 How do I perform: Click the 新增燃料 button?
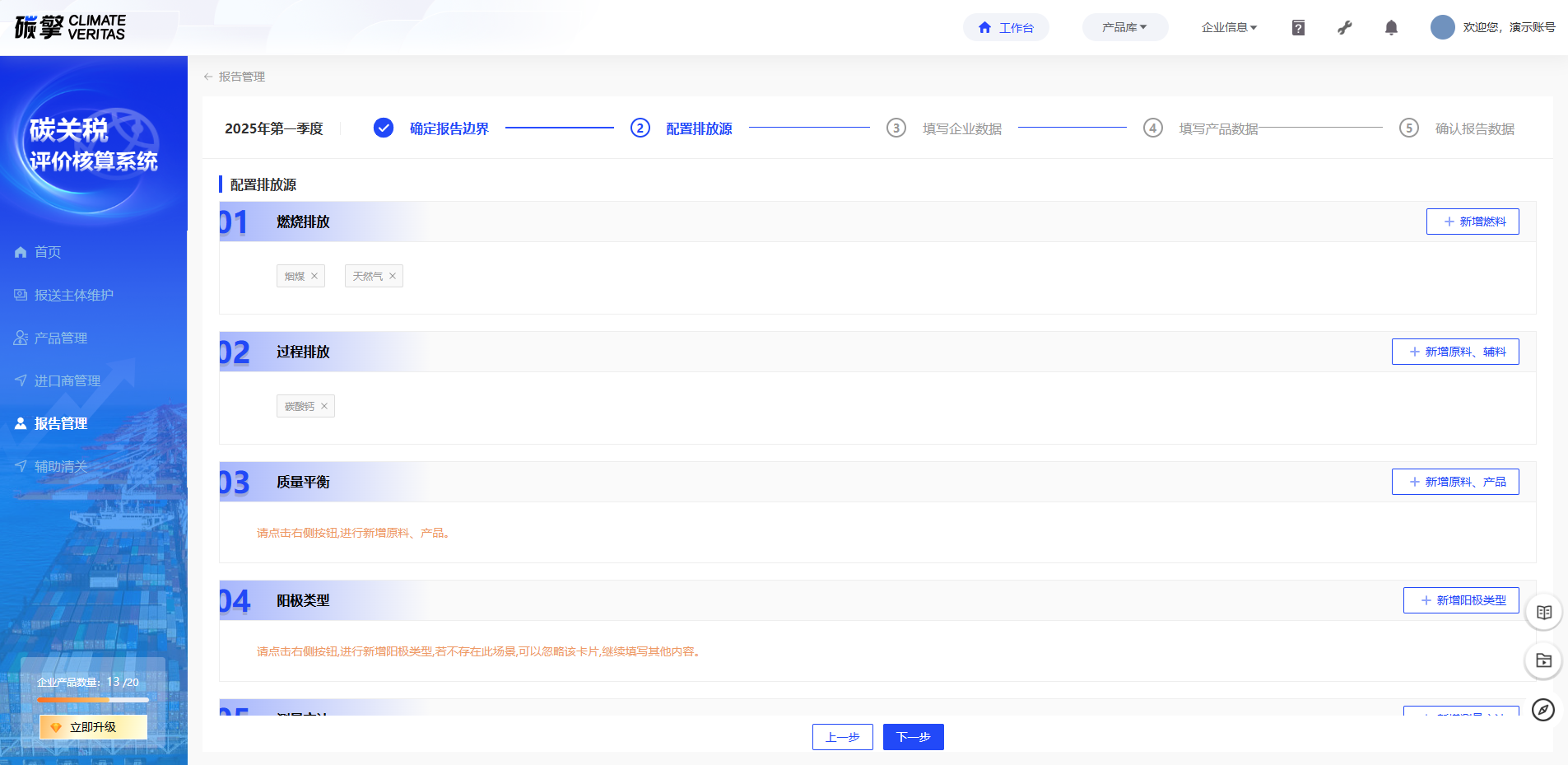(1473, 222)
